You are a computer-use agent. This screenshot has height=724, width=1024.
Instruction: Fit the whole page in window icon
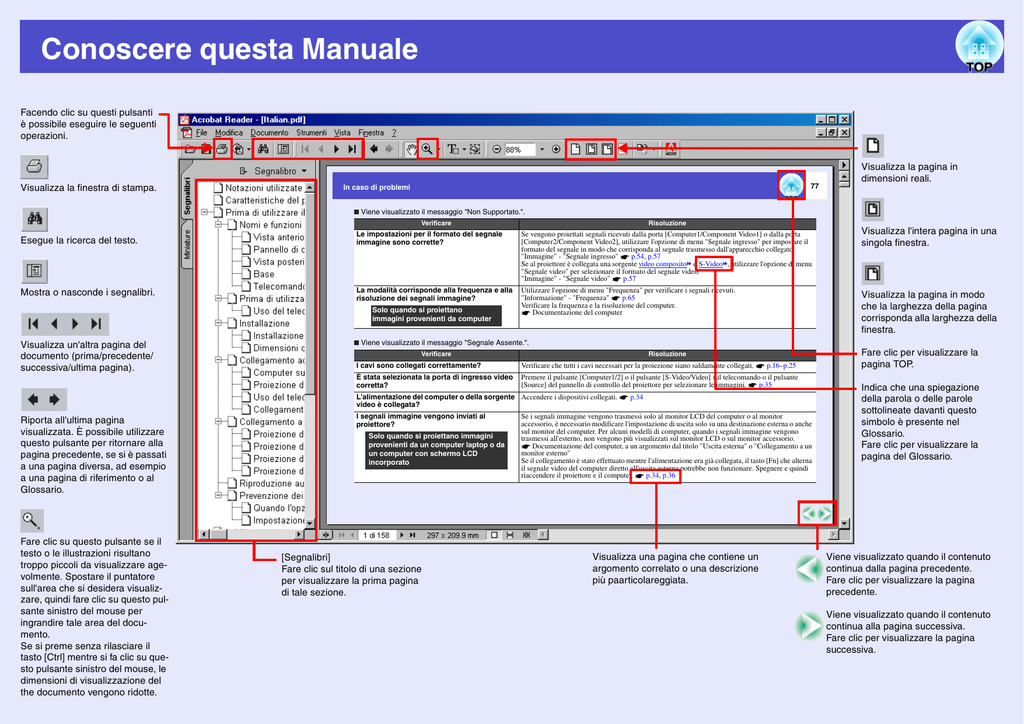[x=591, y=149]
